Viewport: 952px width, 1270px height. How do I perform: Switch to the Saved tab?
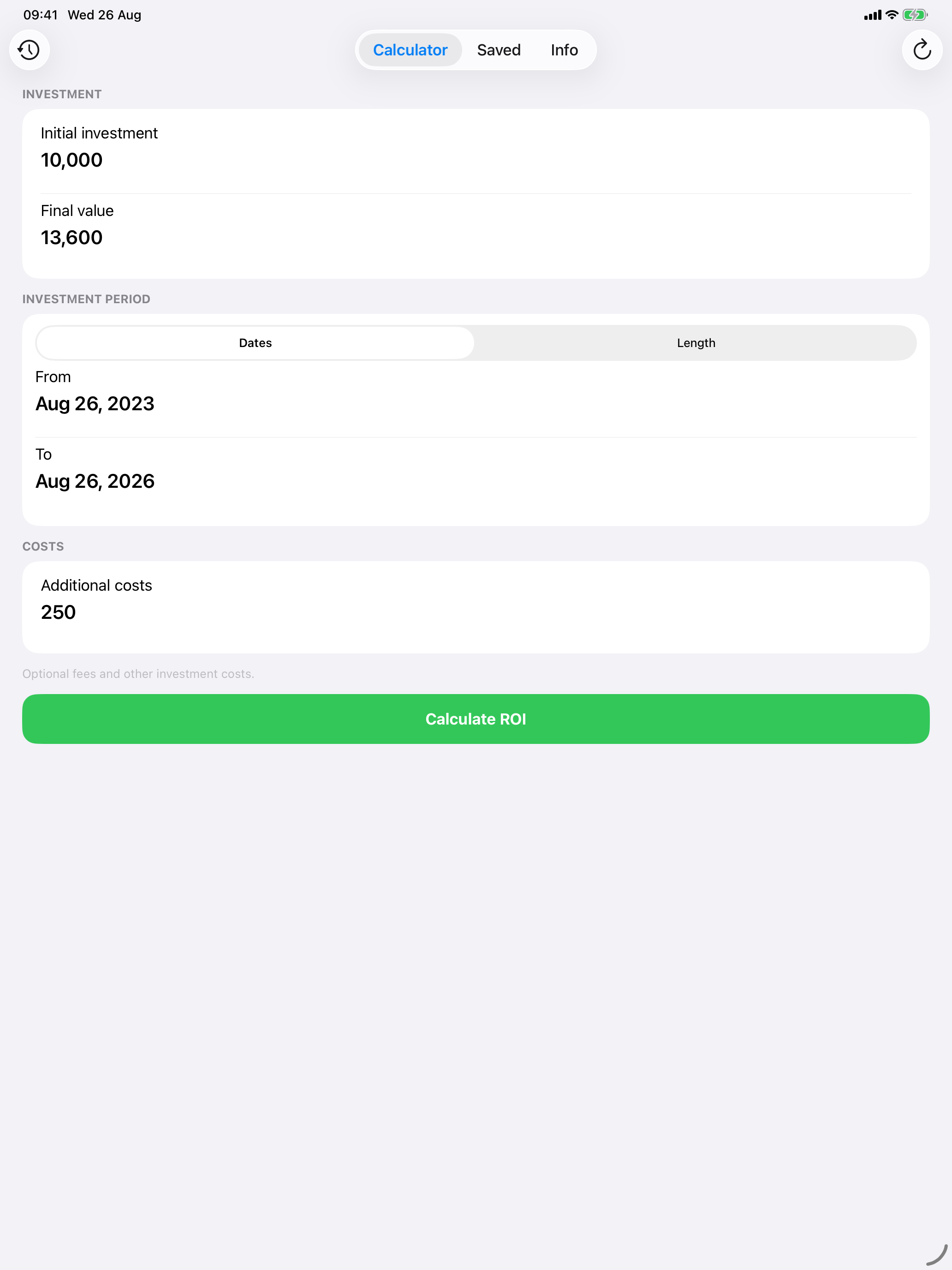(x=499, y=50)
